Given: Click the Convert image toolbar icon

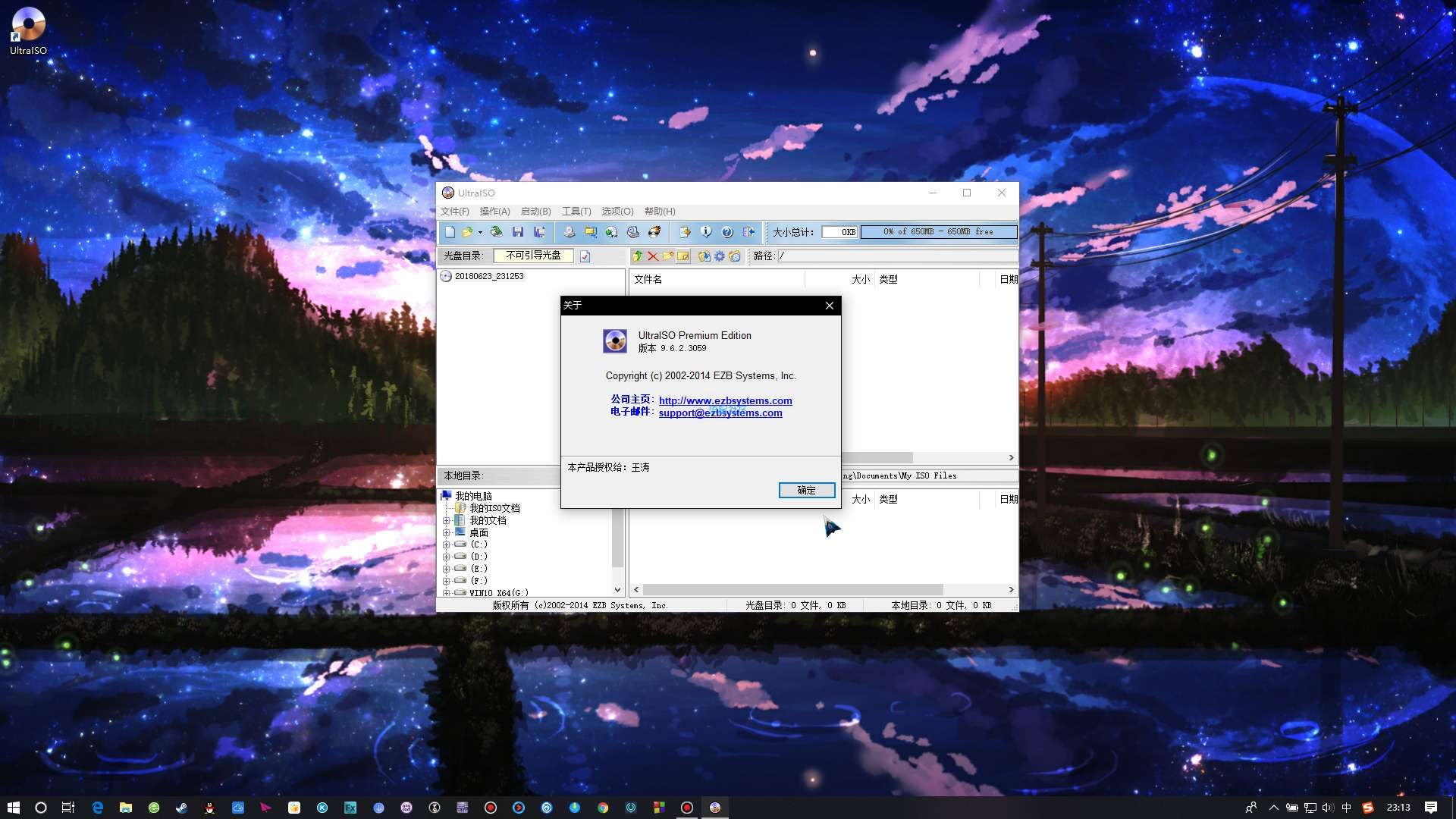Looking at the screenshot, I should point(611,232).
